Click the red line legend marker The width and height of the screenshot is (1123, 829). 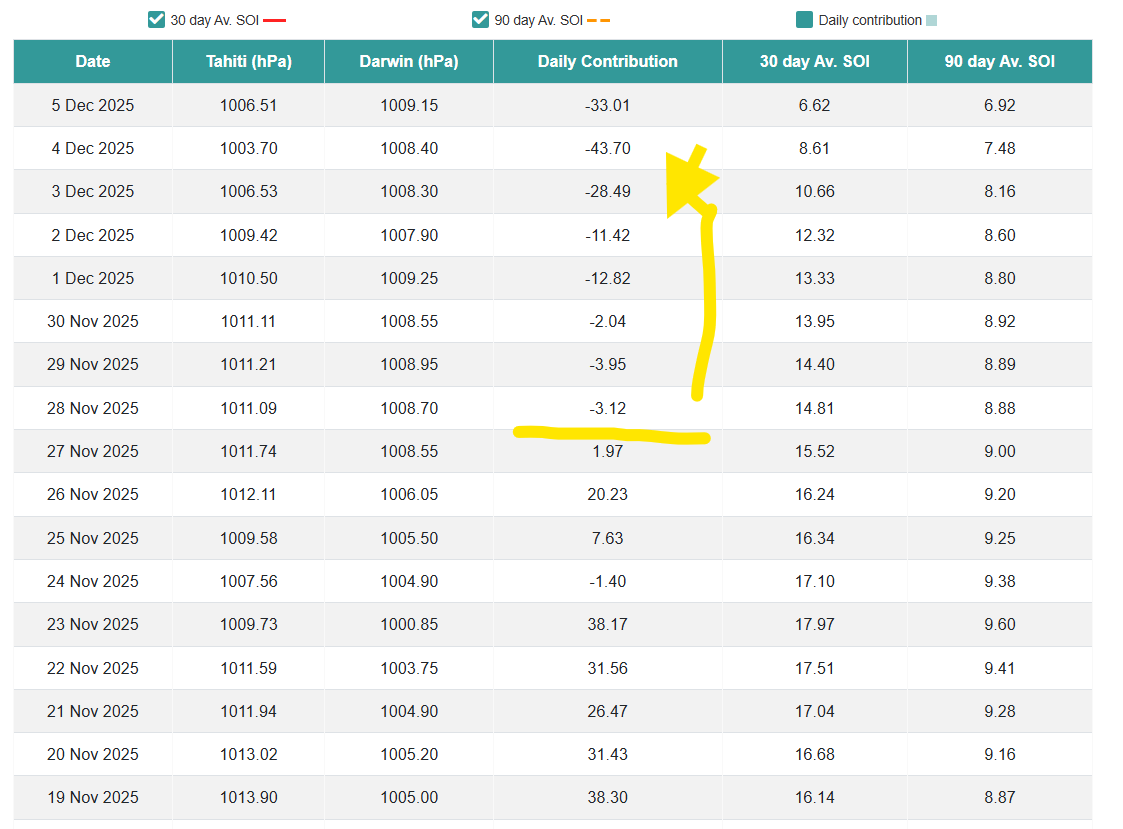pos(274,21)
